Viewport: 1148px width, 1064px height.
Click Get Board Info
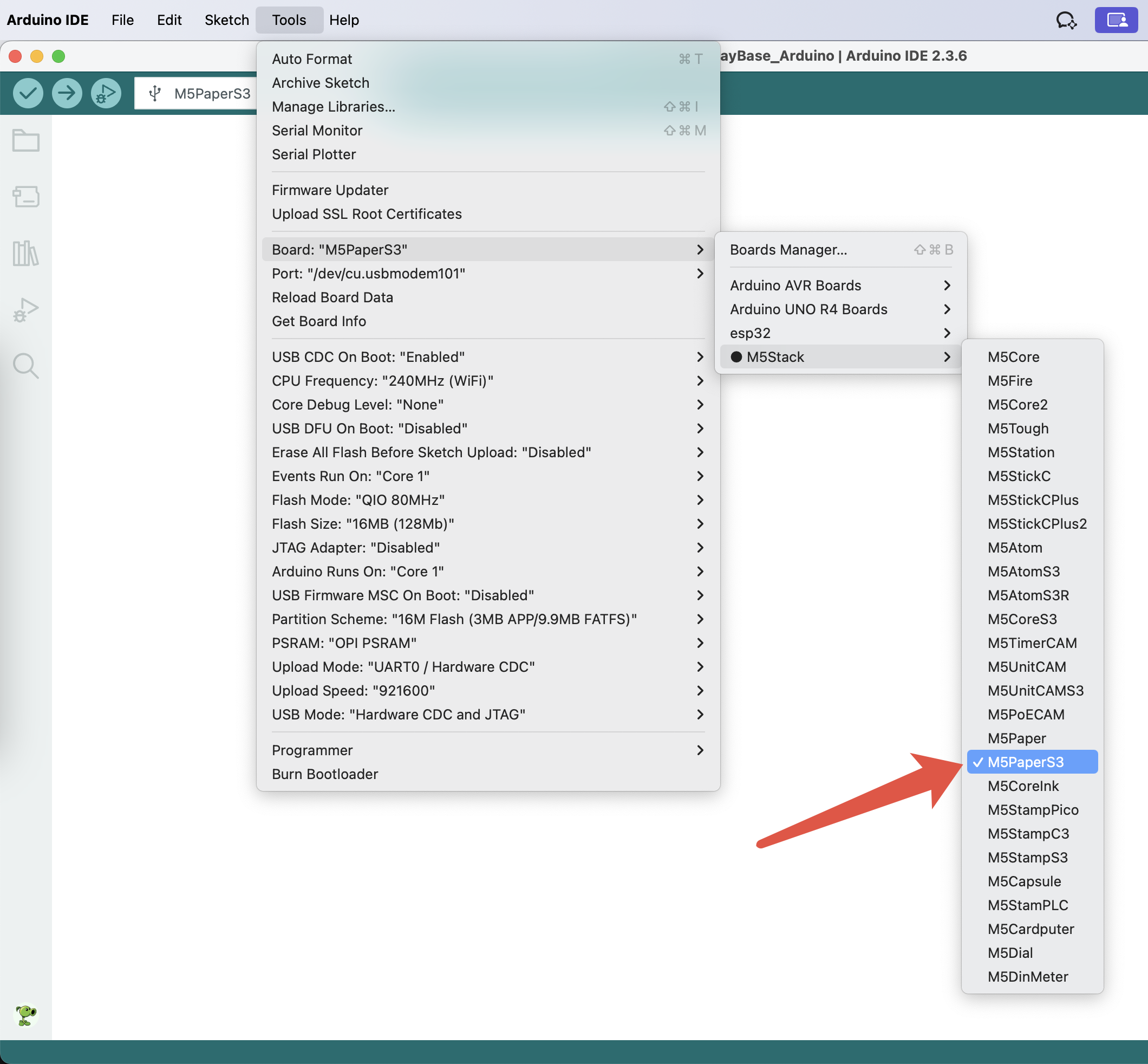pyautogui.click(x=488, y=321)
